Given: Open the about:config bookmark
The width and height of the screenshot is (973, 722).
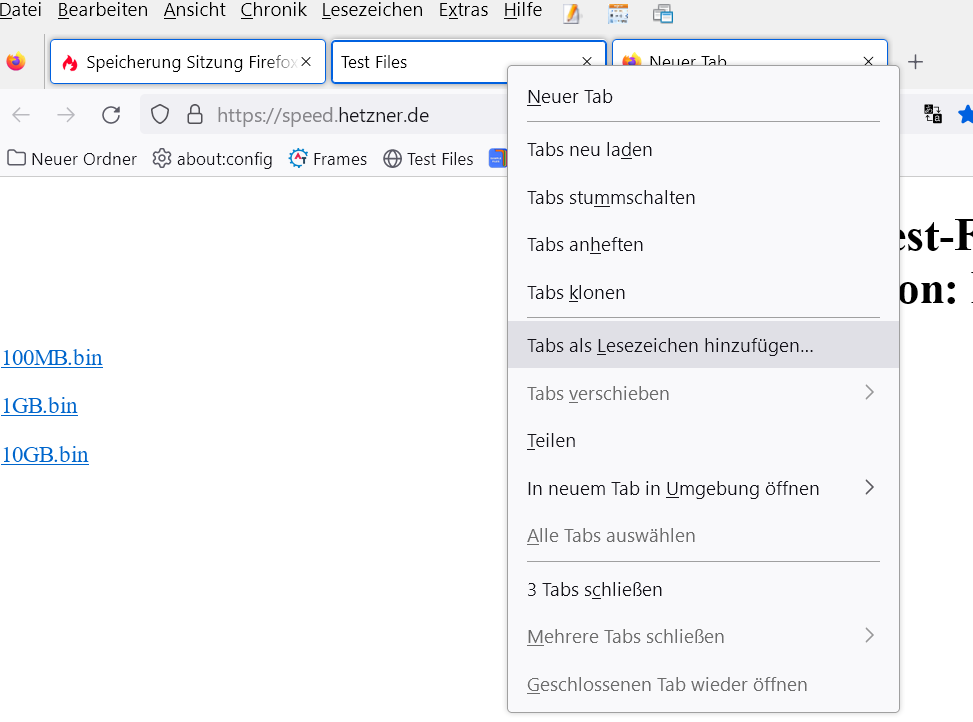Looking at the screenshot, I should pyautogui.click(x=213, y=159).
